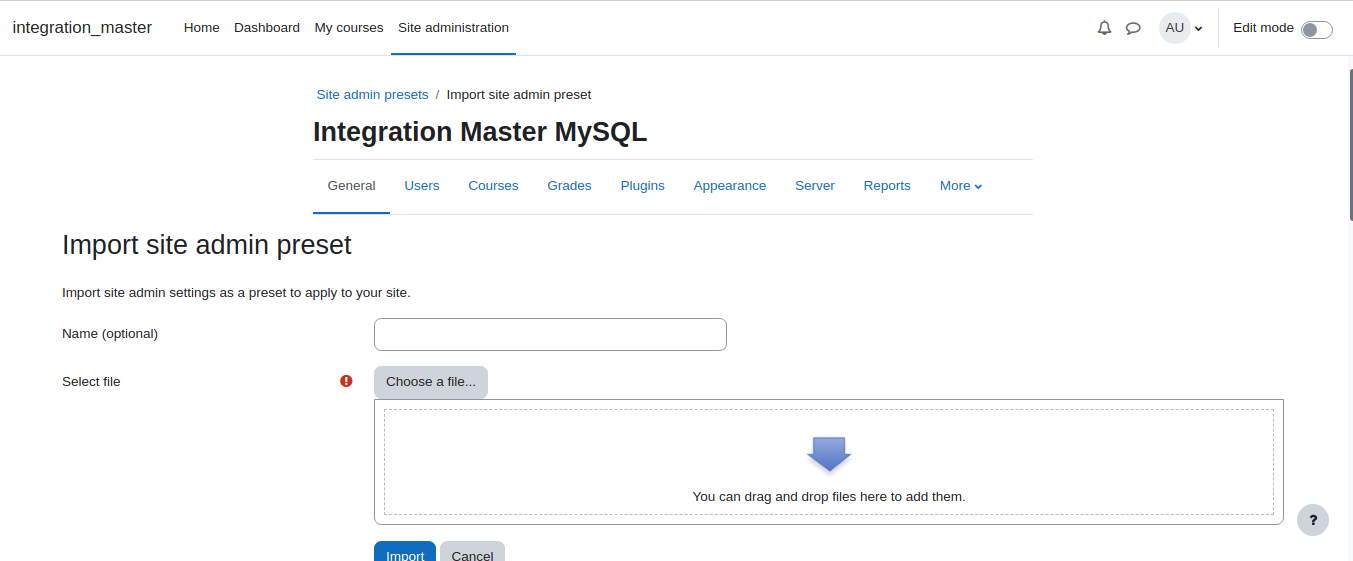Click the Import site admin preset breadcrumb text

[x=519, y=95]
